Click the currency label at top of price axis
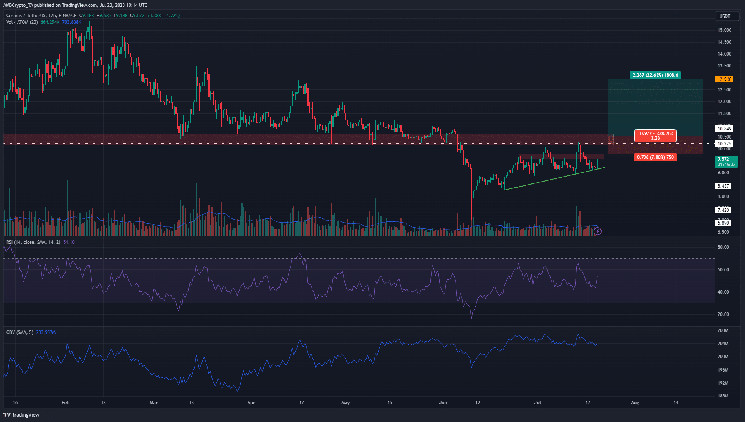This screenshot has width=745, height=422. pos(725,16)
